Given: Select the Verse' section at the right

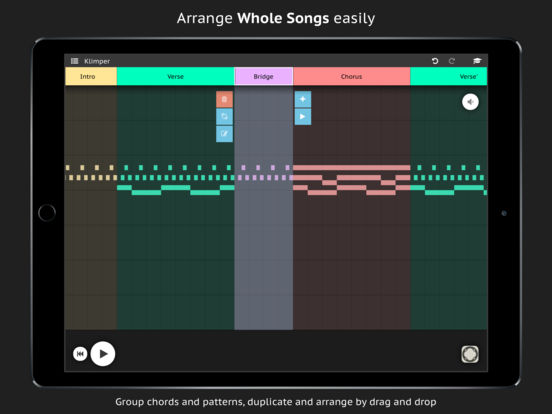Looking at the screenshot, I should [449, 76].
